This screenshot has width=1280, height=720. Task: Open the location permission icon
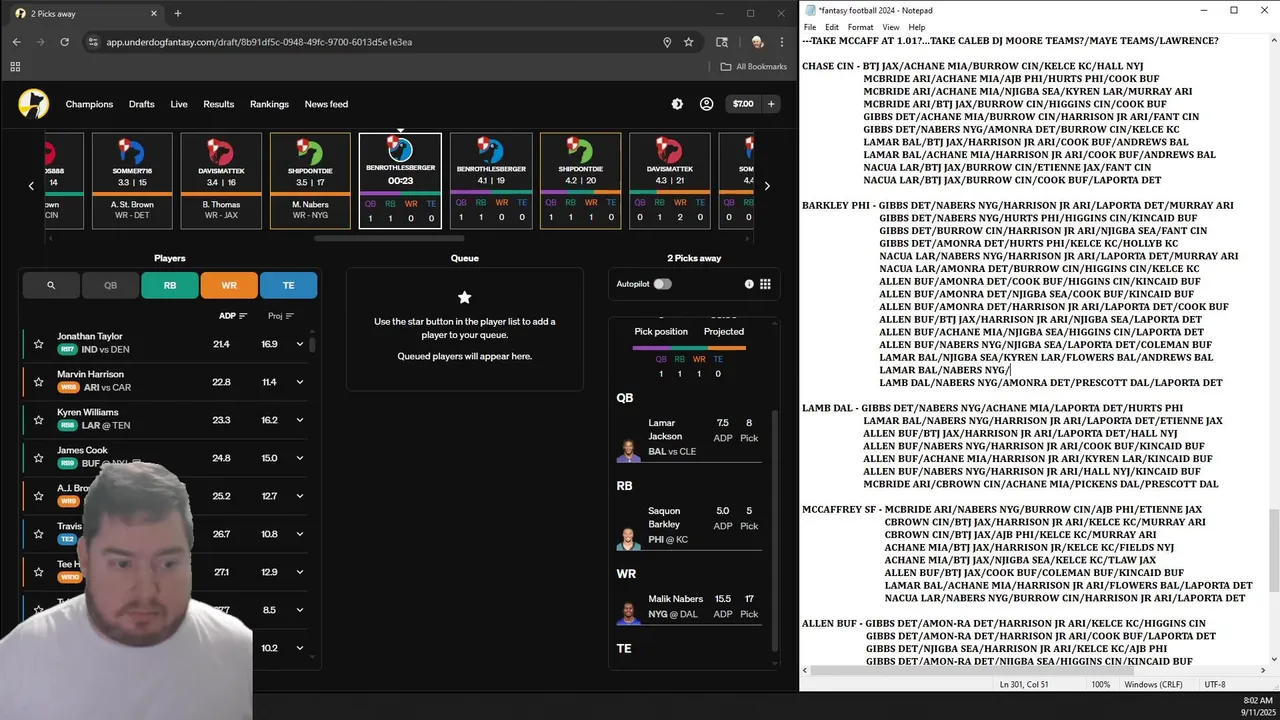coord(667,42)
